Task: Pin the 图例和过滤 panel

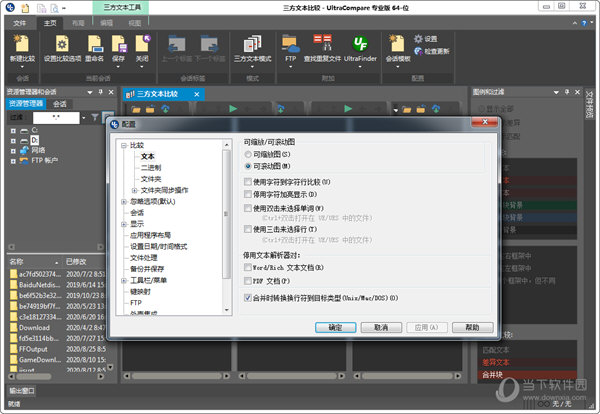Action: [567, 92]
